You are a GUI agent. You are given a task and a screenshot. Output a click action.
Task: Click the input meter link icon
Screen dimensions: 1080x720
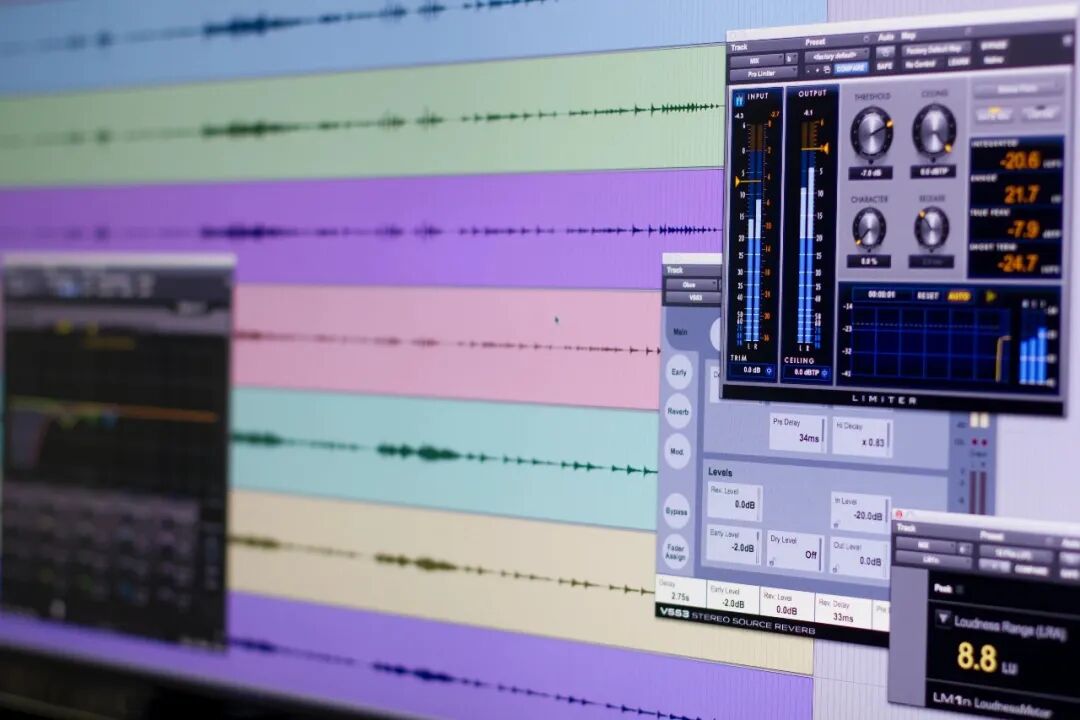tap(739, 100)
